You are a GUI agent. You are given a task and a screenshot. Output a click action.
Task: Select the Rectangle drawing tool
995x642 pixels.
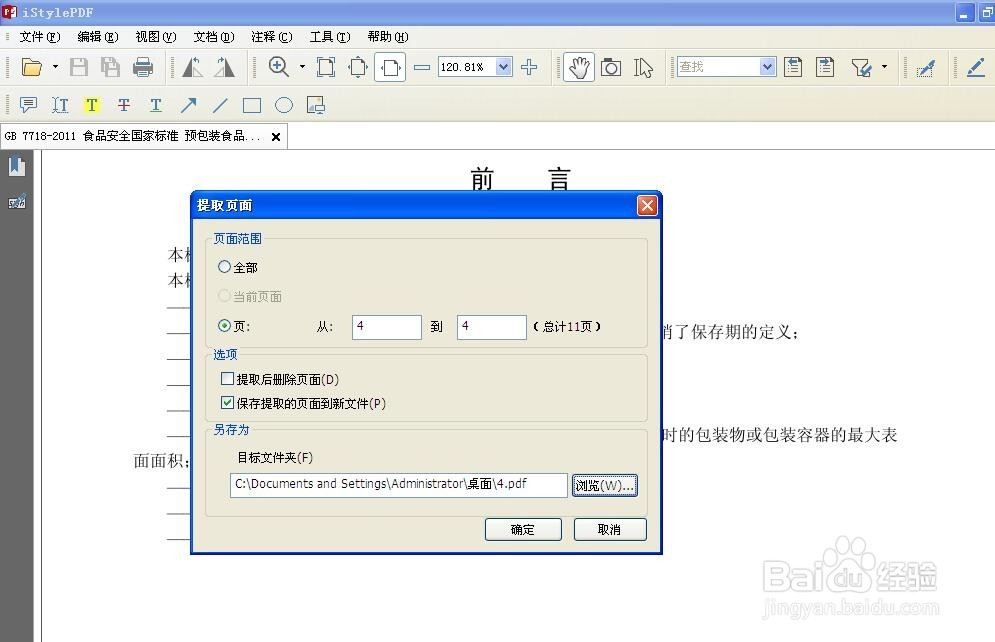[252, 105]
